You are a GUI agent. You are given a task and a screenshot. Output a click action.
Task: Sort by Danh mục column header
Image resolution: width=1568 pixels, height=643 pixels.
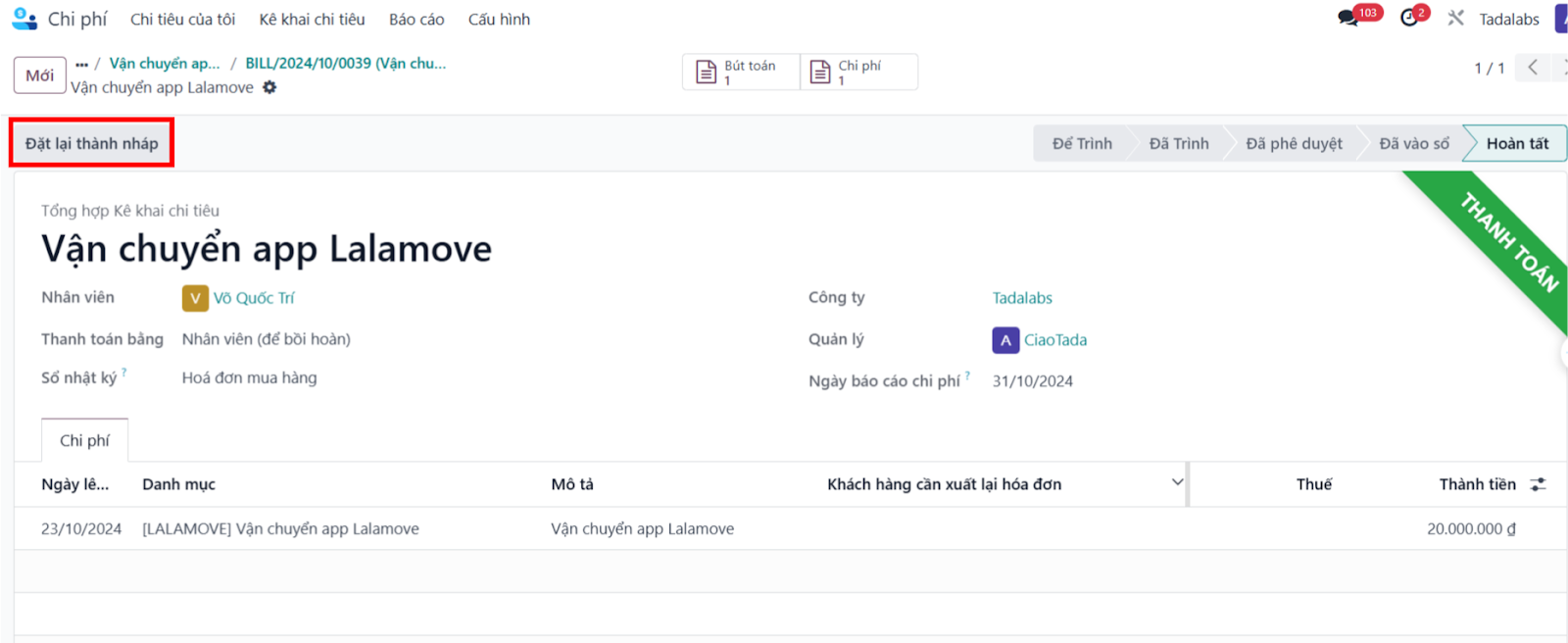coord(178,484)
